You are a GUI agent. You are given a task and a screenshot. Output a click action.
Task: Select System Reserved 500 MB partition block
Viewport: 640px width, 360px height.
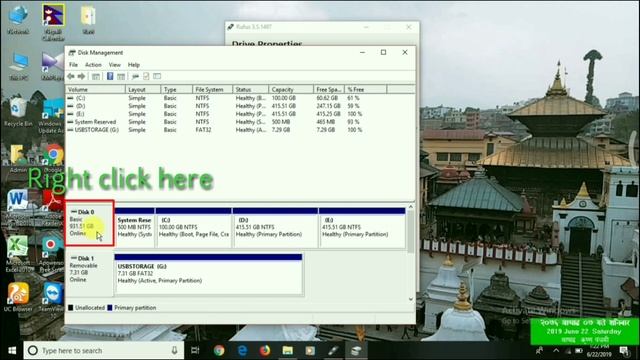coord(134,227)
